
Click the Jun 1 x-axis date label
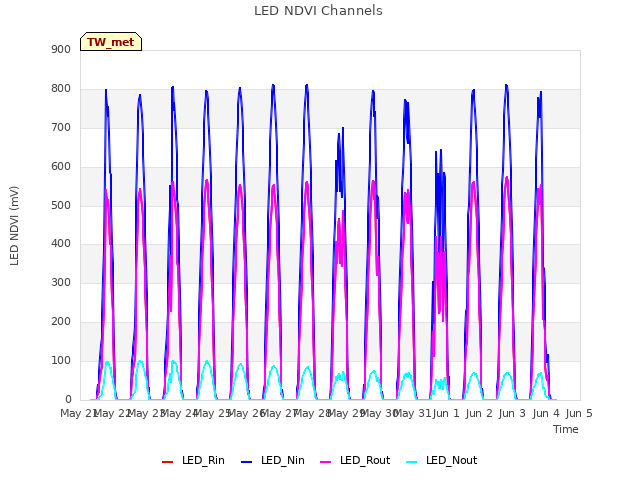446,413
